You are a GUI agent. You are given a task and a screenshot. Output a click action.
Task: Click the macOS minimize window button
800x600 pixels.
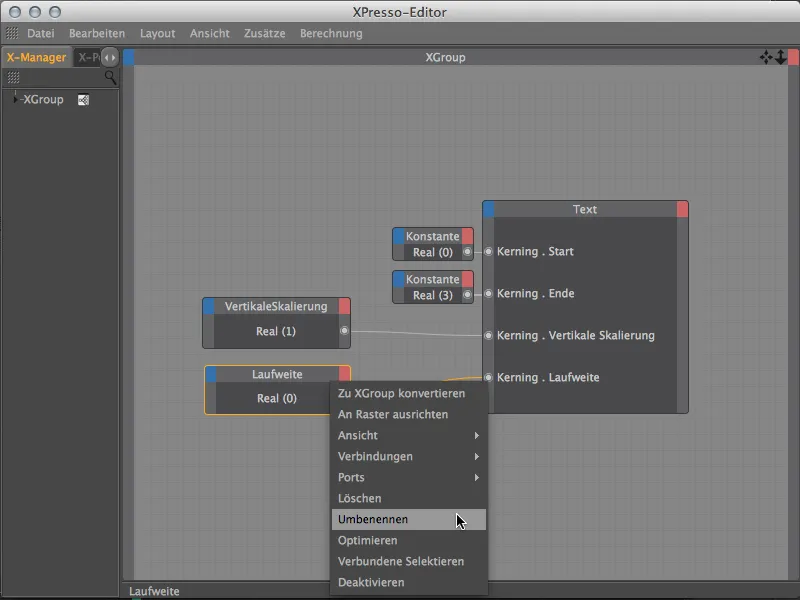[x=35, y=12]
